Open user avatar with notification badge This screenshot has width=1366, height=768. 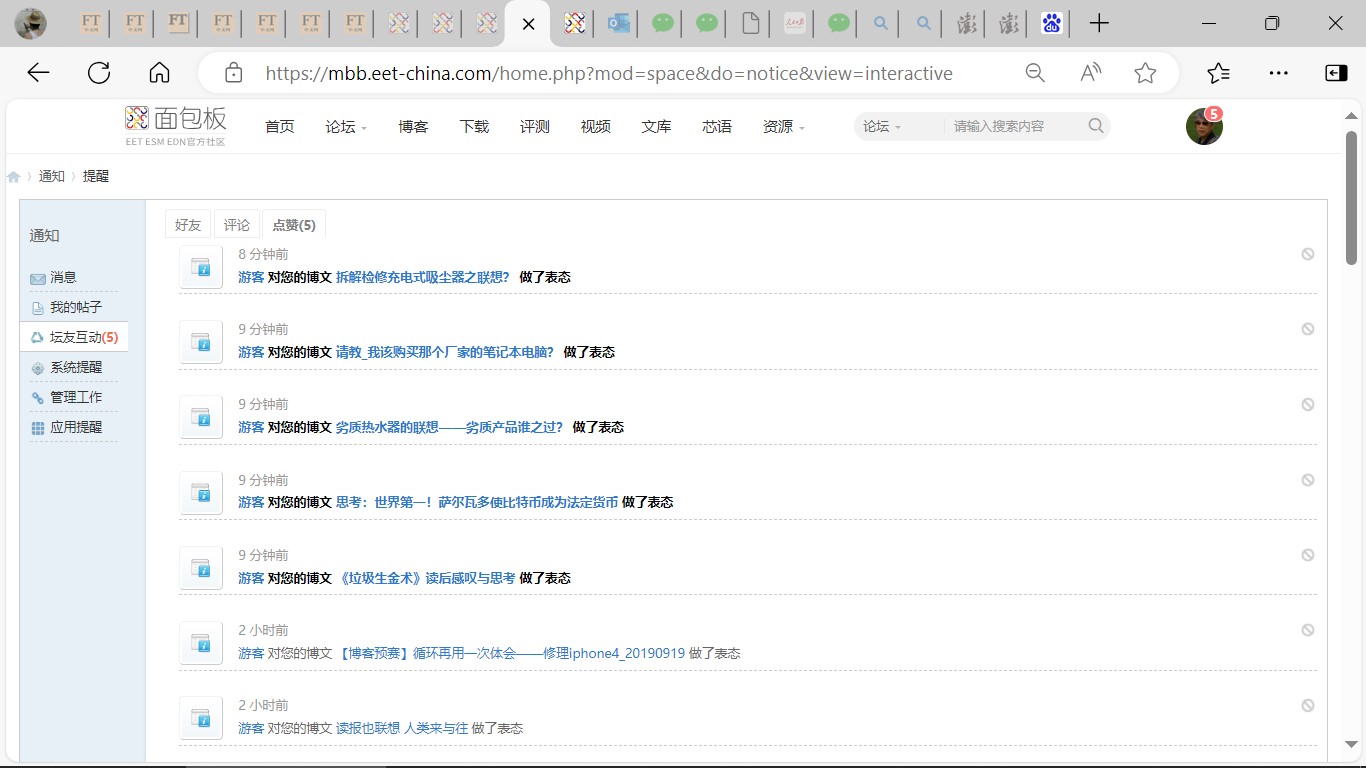click(x=1204, y=127)
